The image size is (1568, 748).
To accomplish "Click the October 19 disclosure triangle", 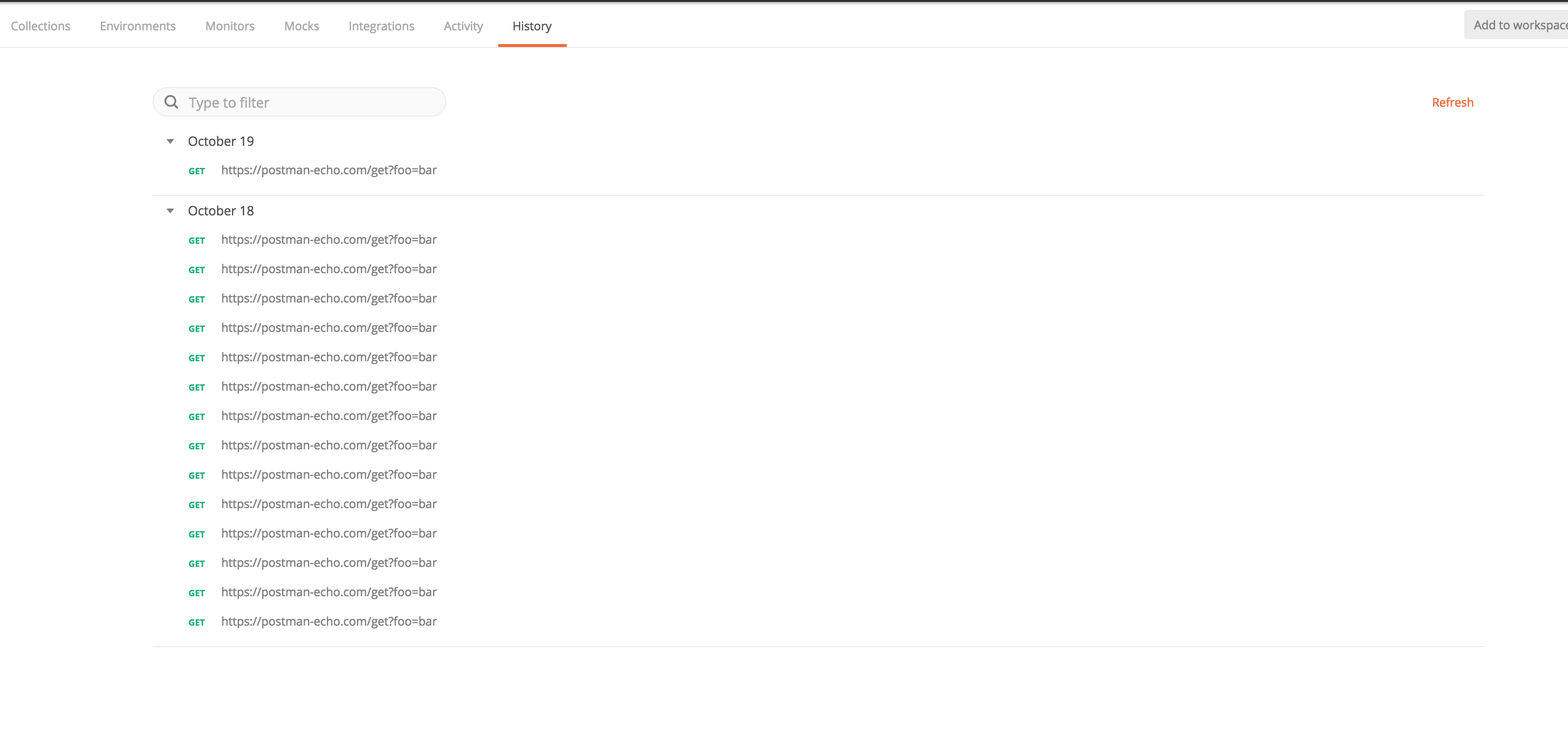I will 170,141.
